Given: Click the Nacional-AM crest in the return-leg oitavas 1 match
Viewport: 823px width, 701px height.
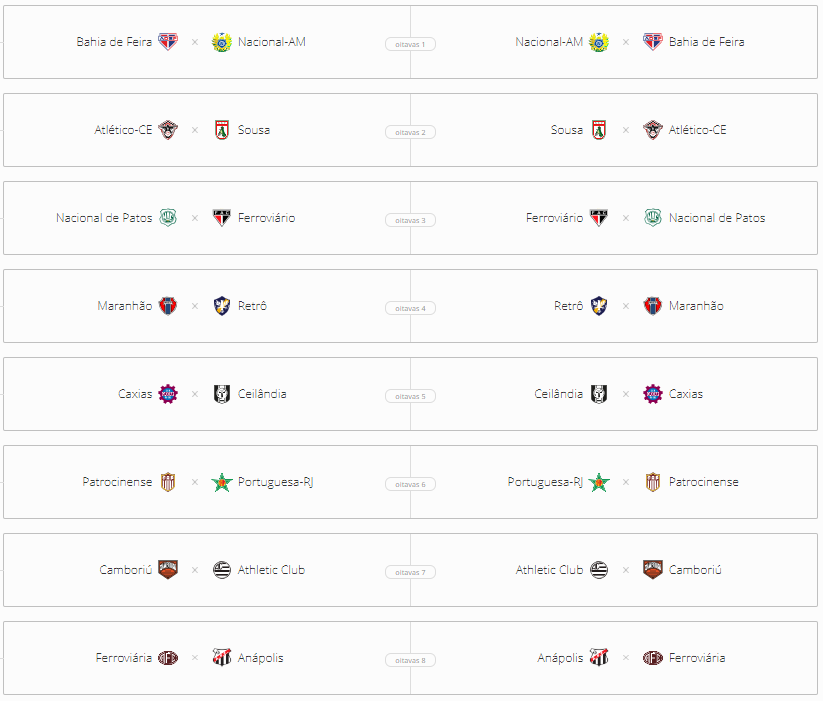Looking at the screenshot, I should coord(598,42).
